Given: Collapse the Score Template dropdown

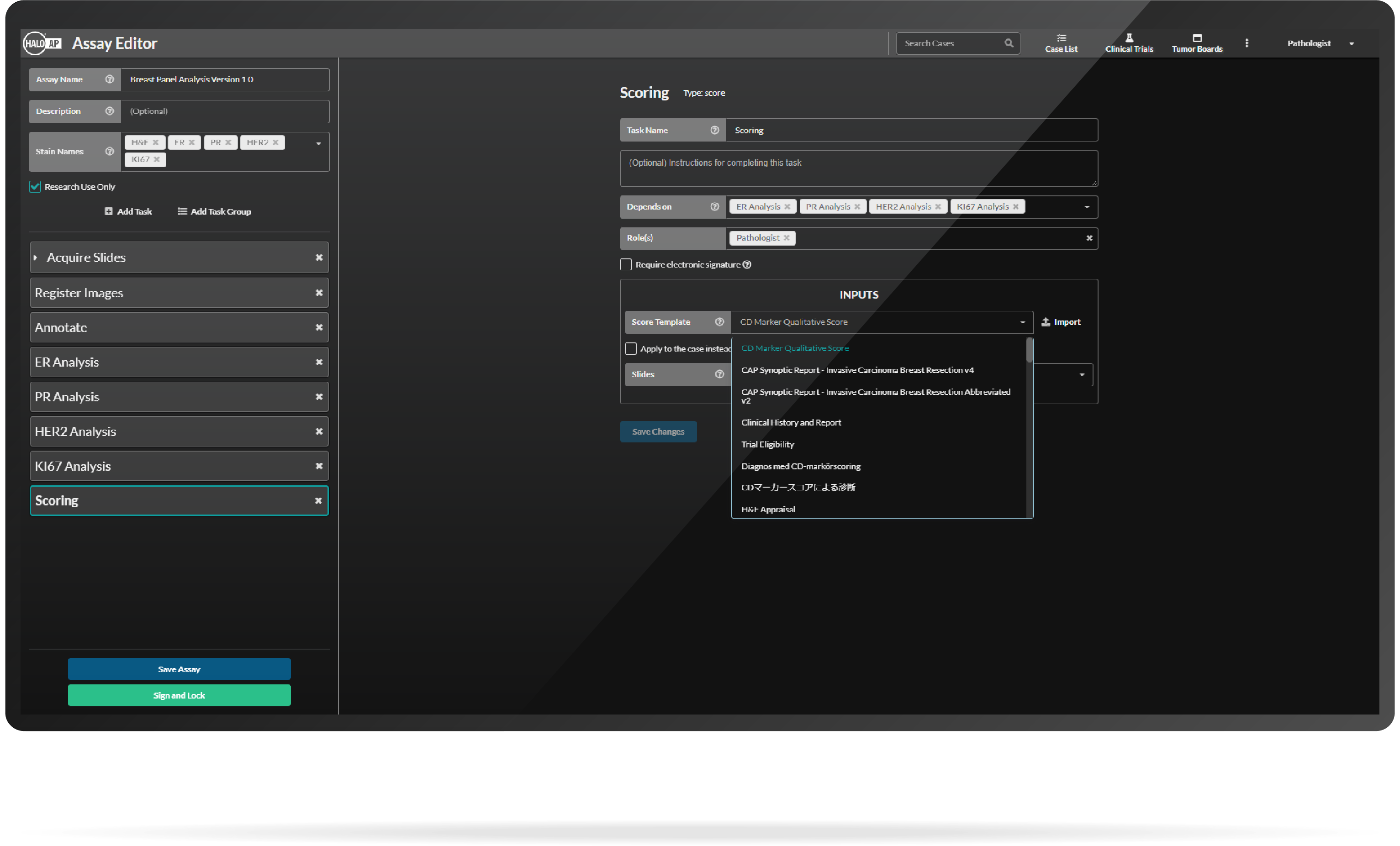Looking at the screenshot, I should tap(1022, 322).
